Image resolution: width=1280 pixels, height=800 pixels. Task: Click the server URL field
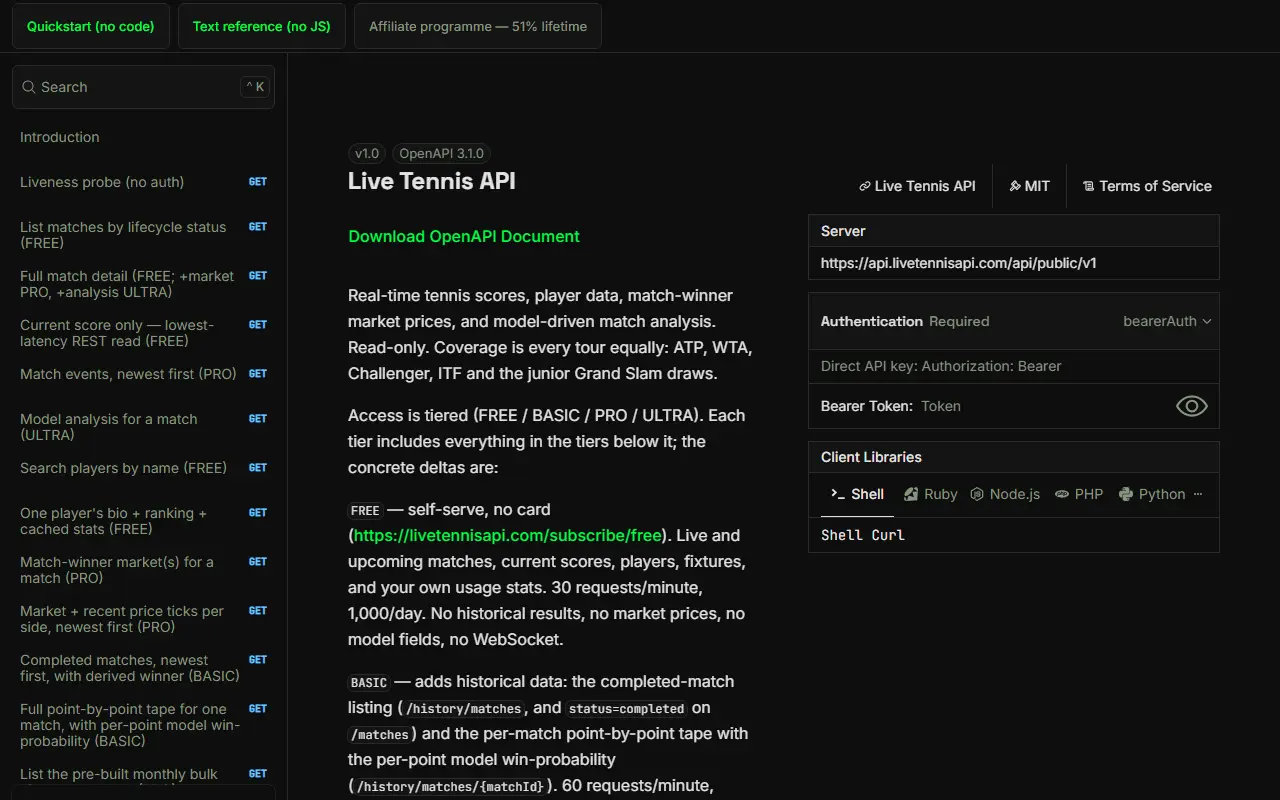(1014, 263)
